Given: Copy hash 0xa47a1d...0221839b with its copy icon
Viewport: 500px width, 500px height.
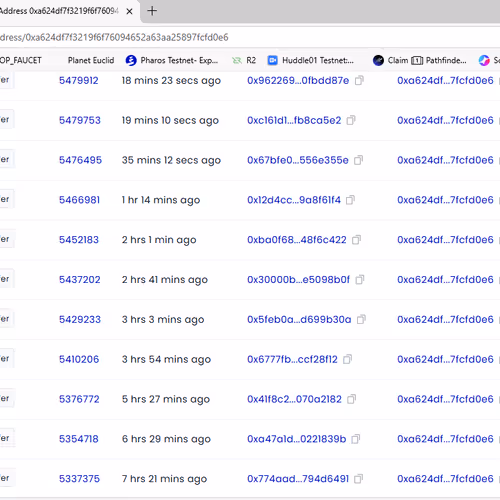Looking at the screenshot, I should coord(356,439).
